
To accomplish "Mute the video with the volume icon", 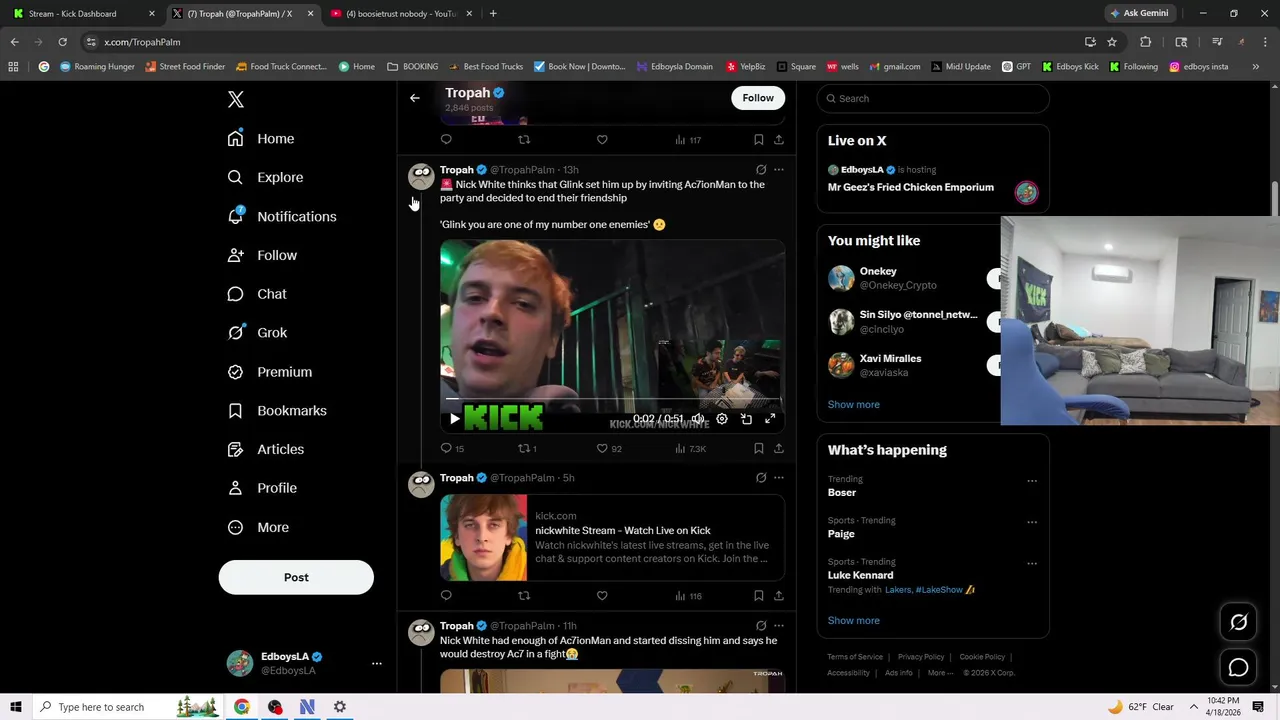I will [x=698, y=419].
